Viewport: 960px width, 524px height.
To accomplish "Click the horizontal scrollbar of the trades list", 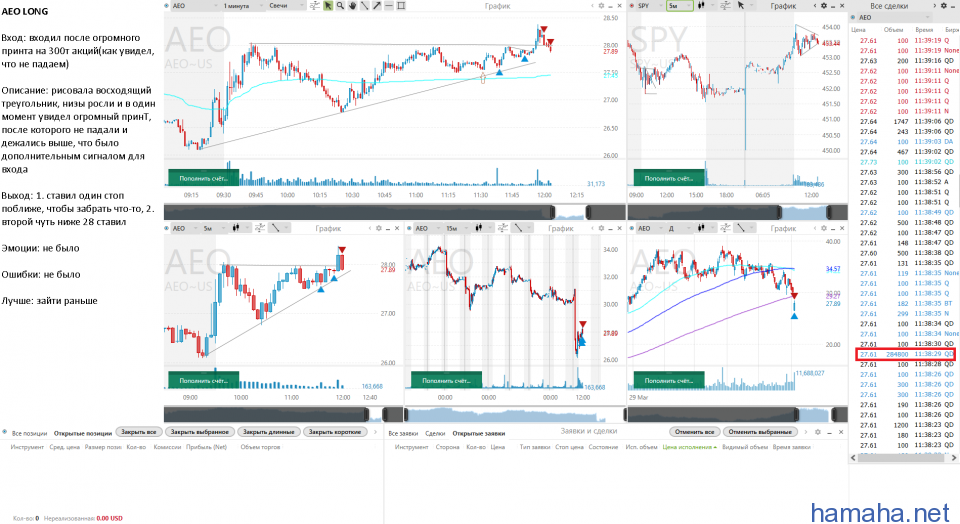I will [904, 457].
